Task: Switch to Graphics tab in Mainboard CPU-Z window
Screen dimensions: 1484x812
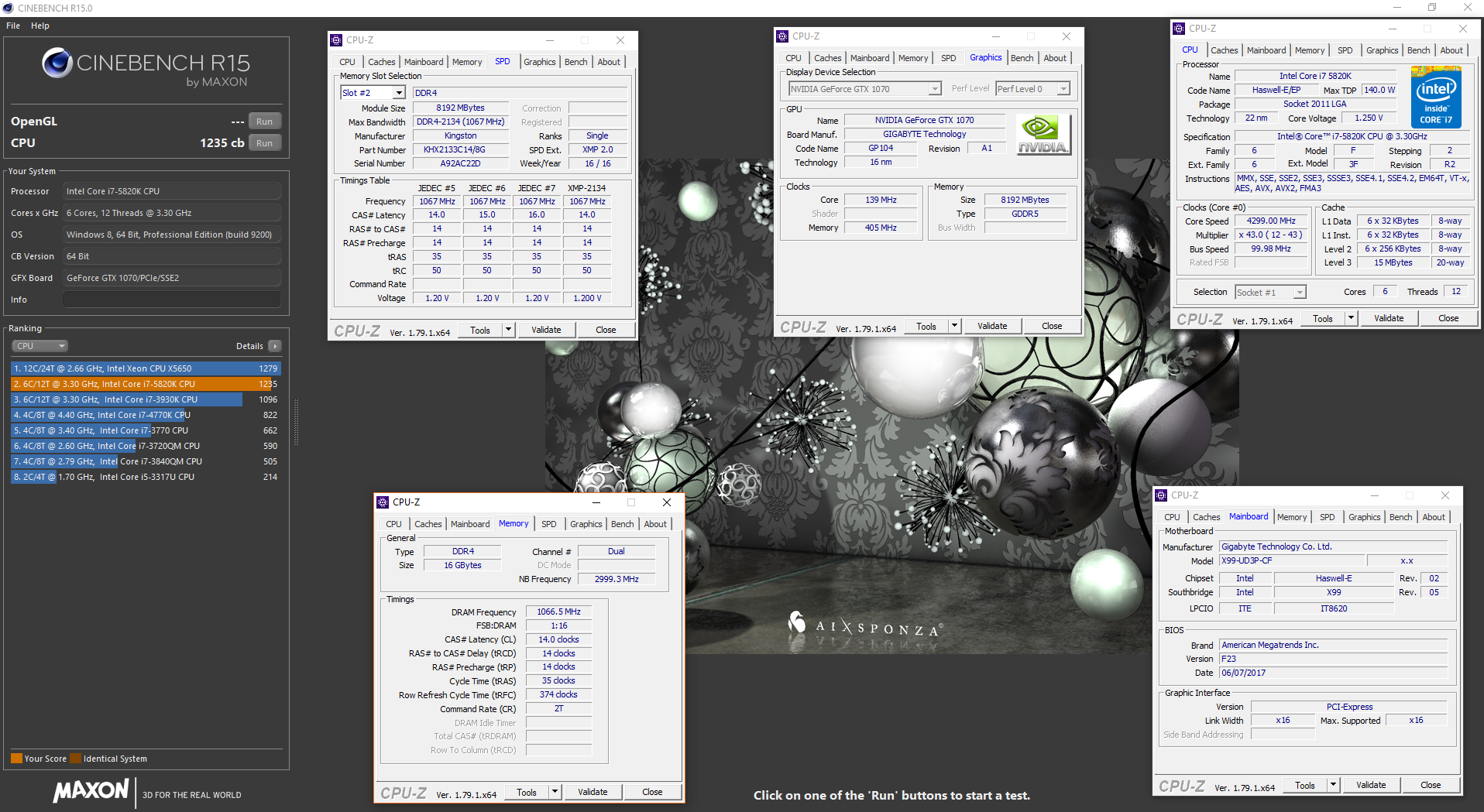Action: (x=1364, y=517)
